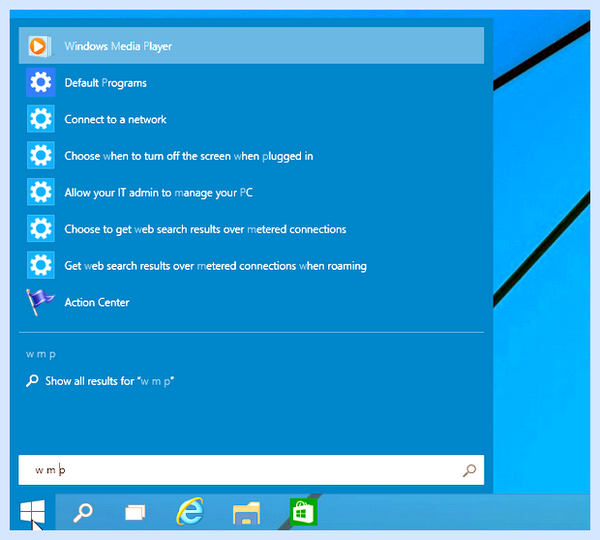Select the Windows Media Player result
Screen dimensions: 600x540
251,46
